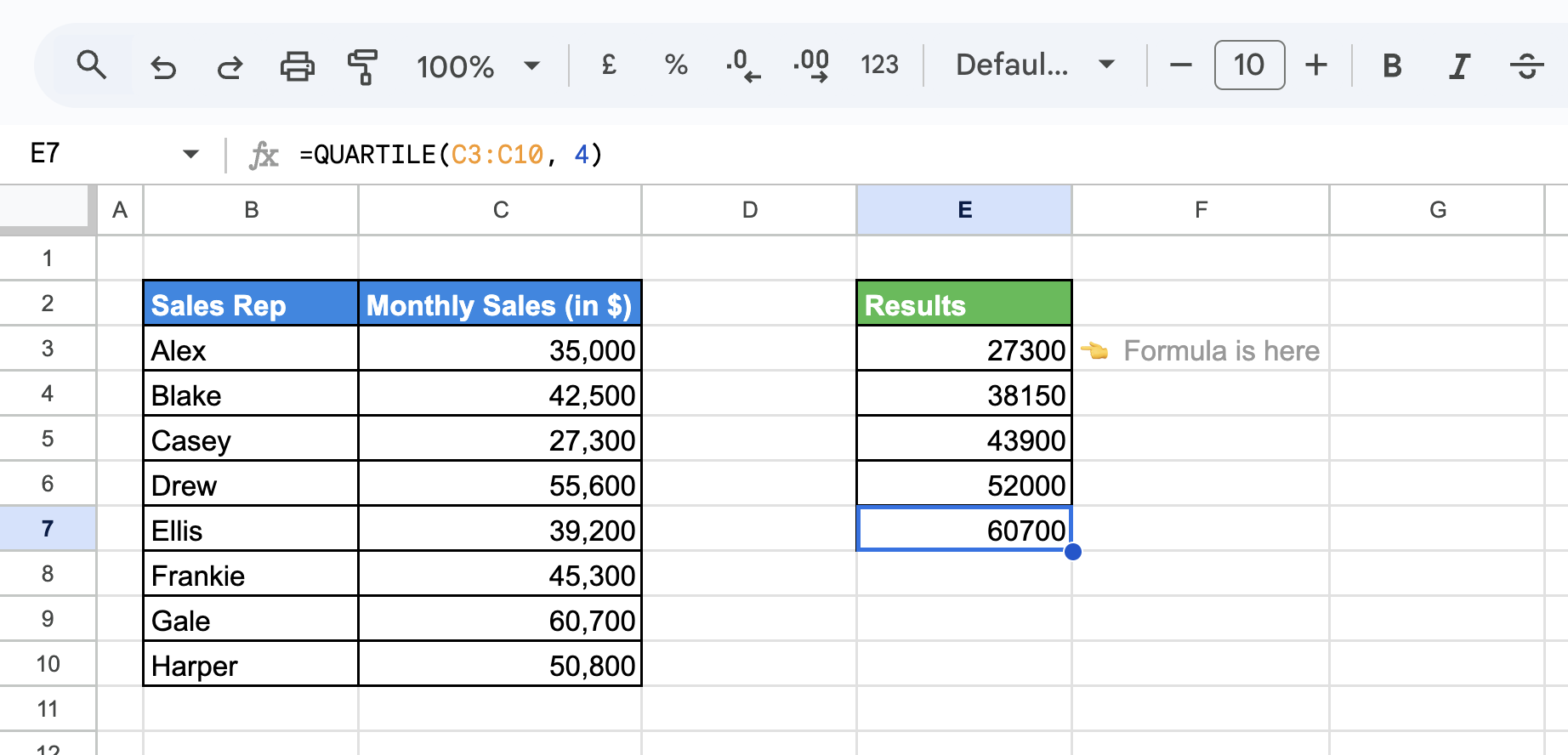Click the 27300 result cell
Screen dimensions: 1568x755
964,349
